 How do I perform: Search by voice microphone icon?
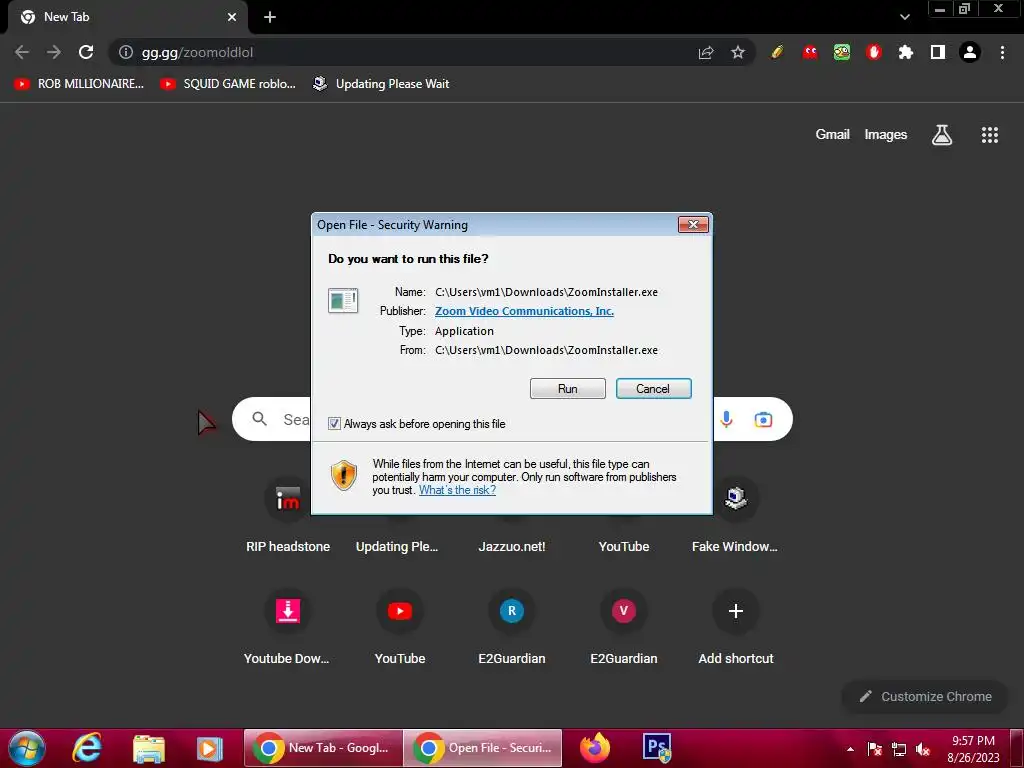726,419
